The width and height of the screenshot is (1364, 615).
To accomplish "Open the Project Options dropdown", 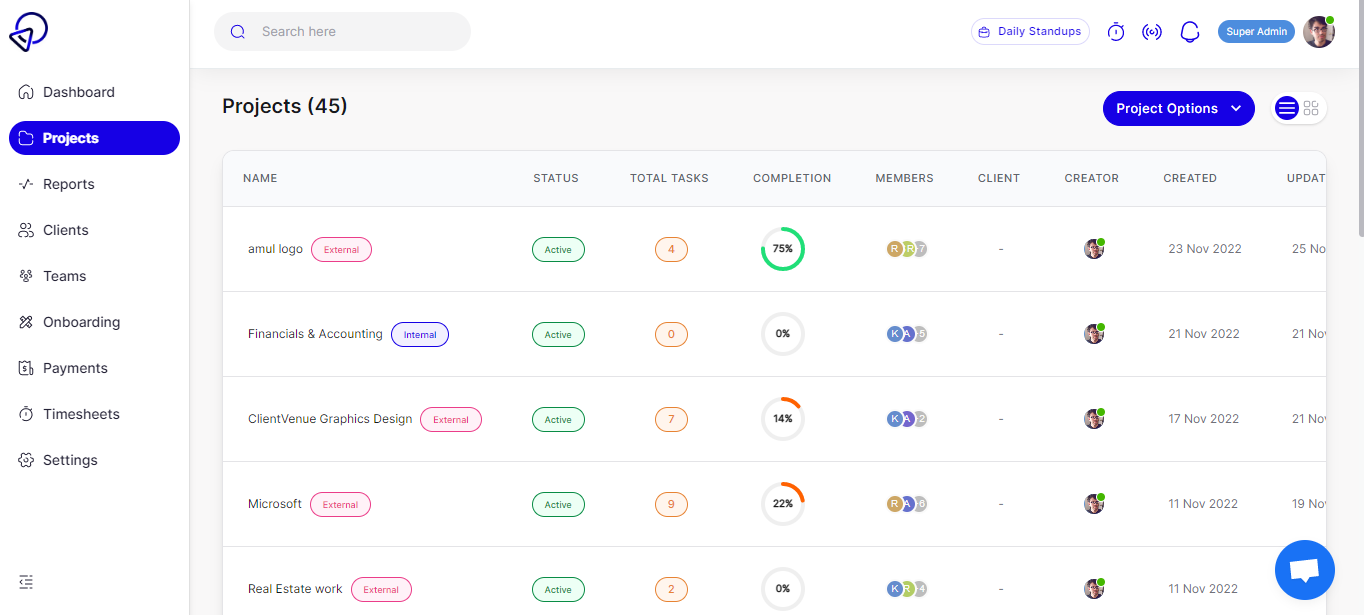I will coord(1178,107).
